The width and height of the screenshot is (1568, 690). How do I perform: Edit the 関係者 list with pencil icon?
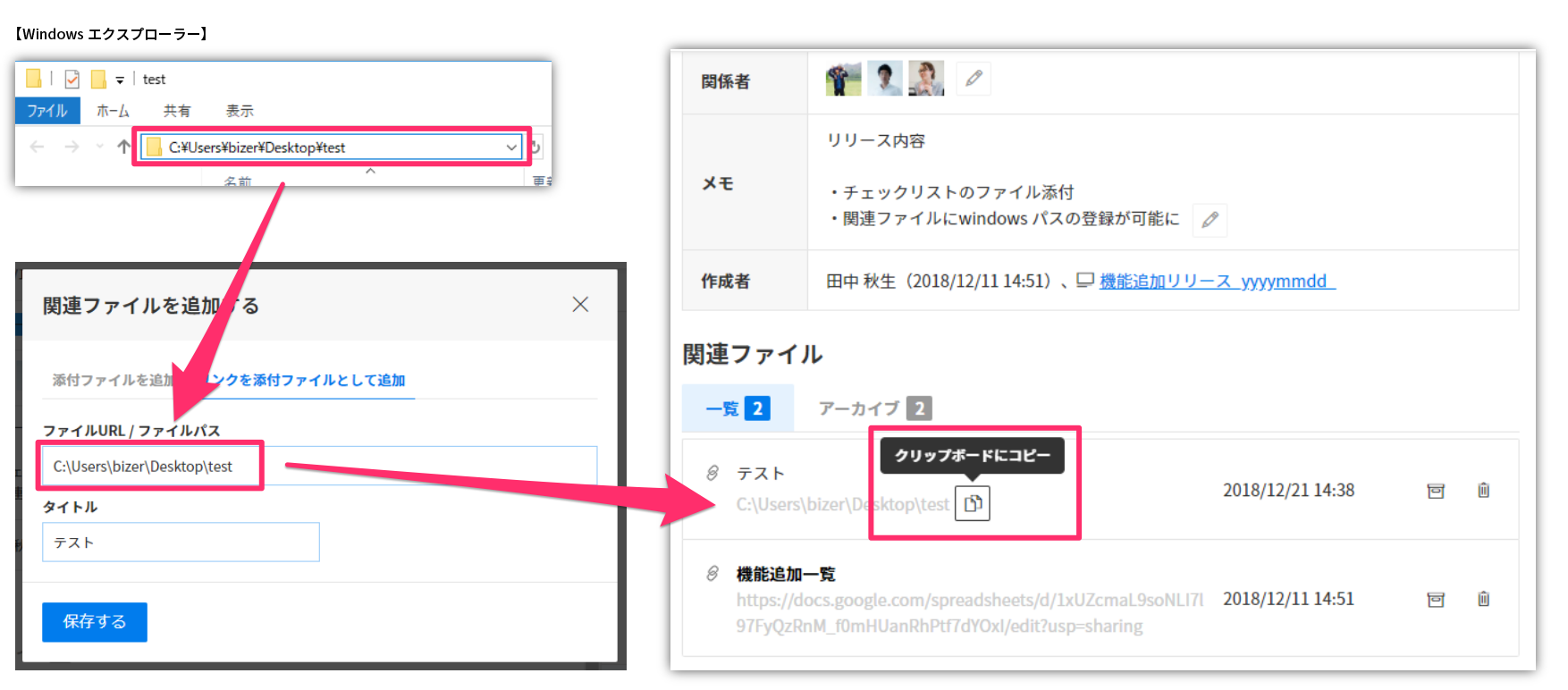(974, 79)
